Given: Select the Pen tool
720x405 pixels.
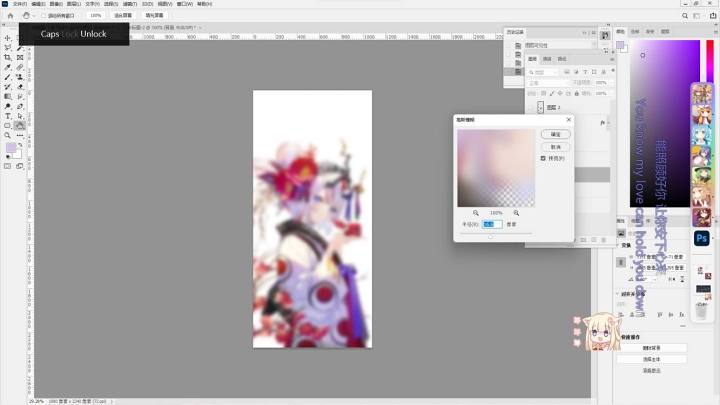Looking at the screenshot, I should click(20, 106).
